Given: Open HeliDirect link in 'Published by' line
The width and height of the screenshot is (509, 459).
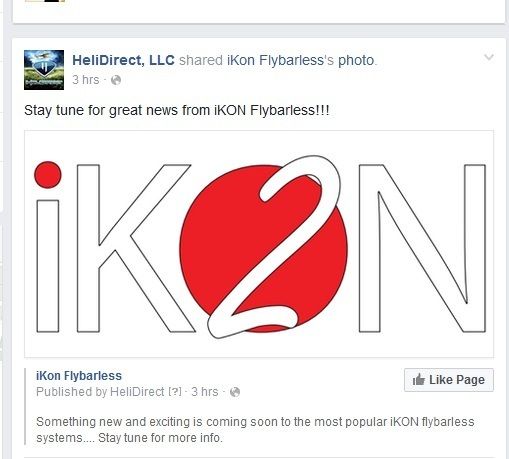Looking at the screenshot, I should point(137,392).
